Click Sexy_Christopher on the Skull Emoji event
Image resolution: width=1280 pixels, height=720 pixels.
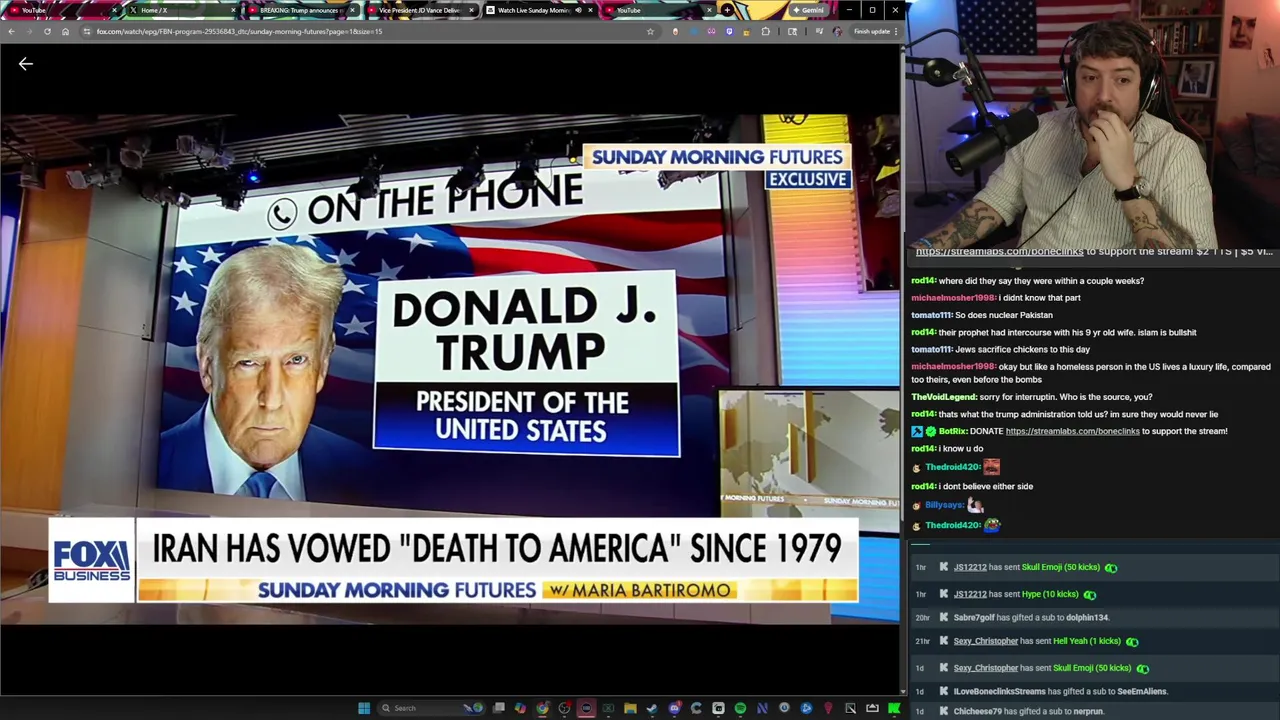986,668
